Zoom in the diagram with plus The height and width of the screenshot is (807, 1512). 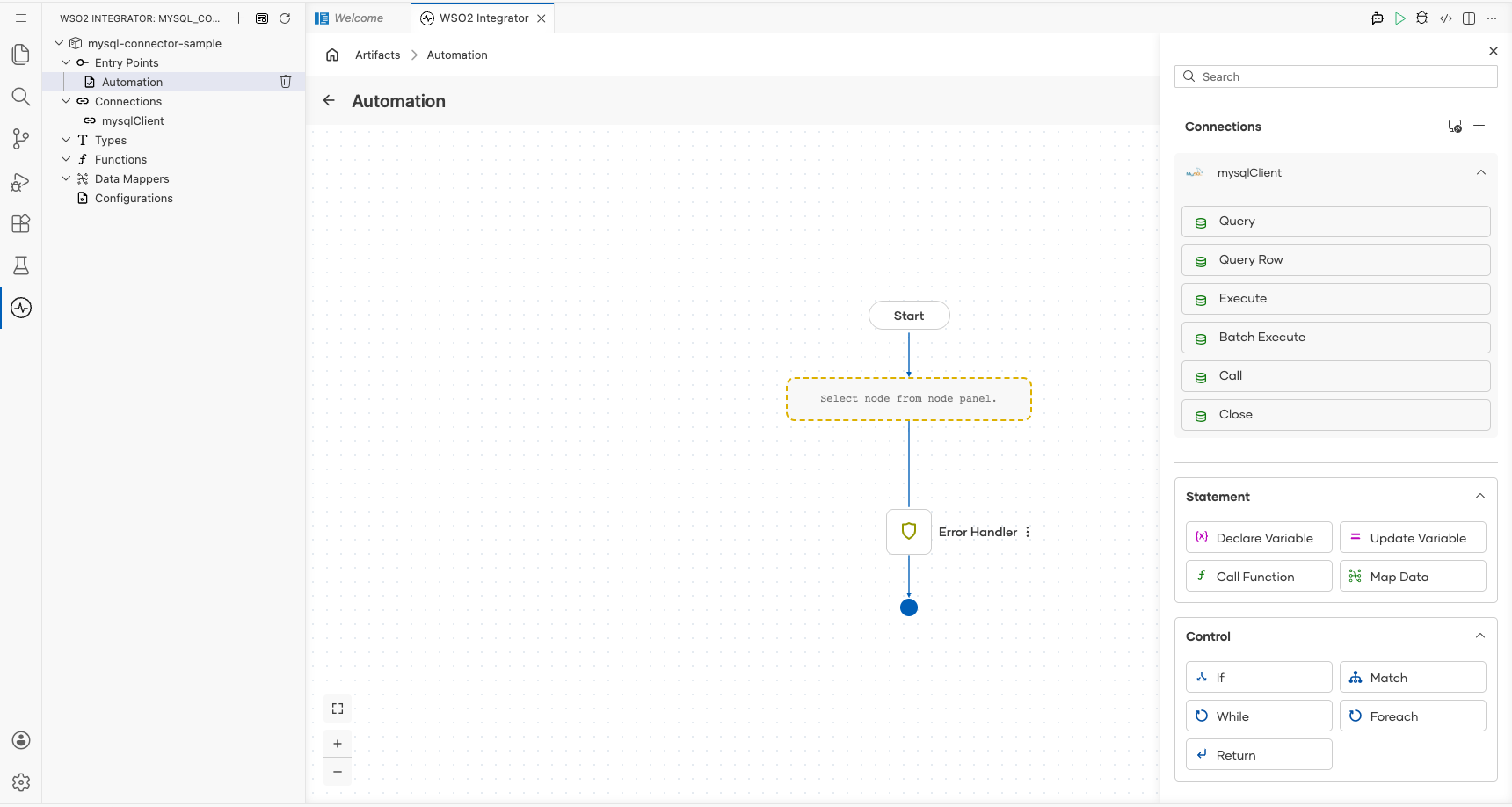(x=338, y=744)
